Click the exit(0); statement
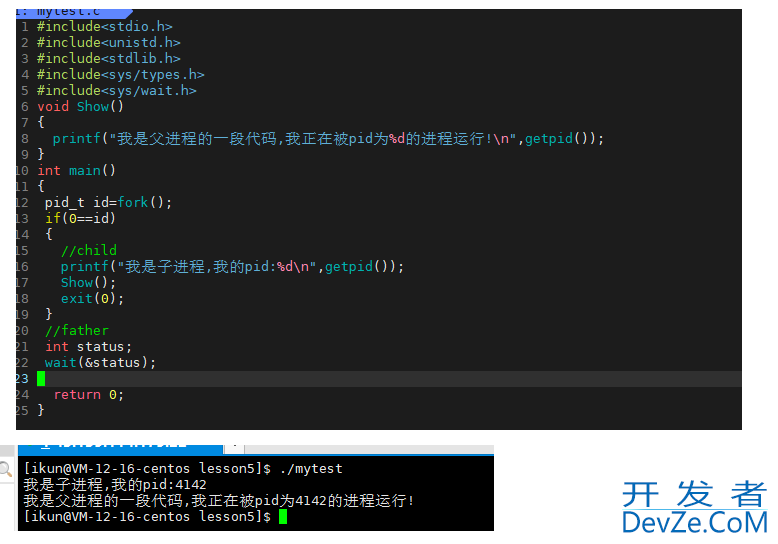The width and height of the screenshot is (778, 544). coord(92,298)
